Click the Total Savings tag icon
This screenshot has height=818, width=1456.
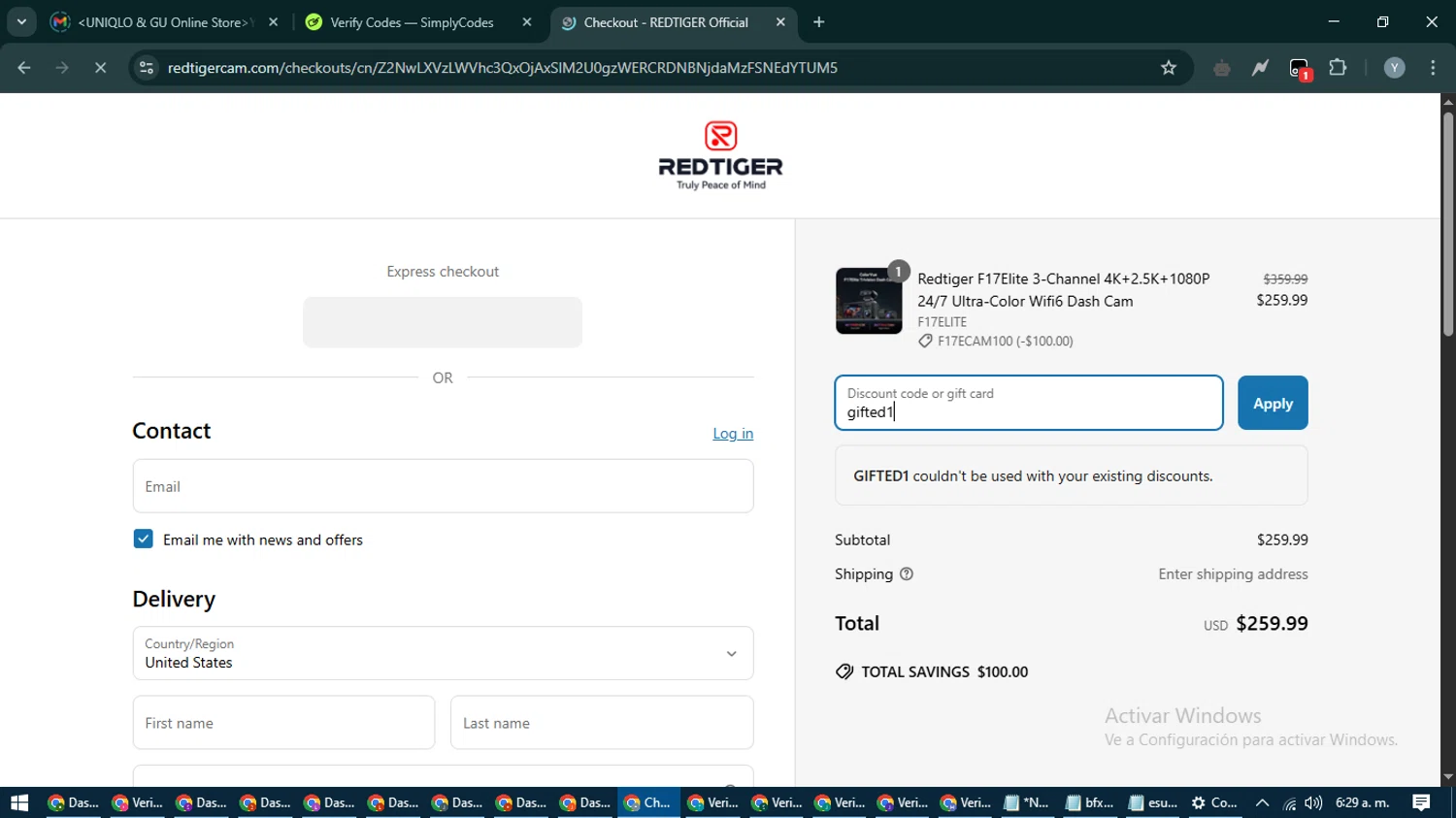point(844,671)
